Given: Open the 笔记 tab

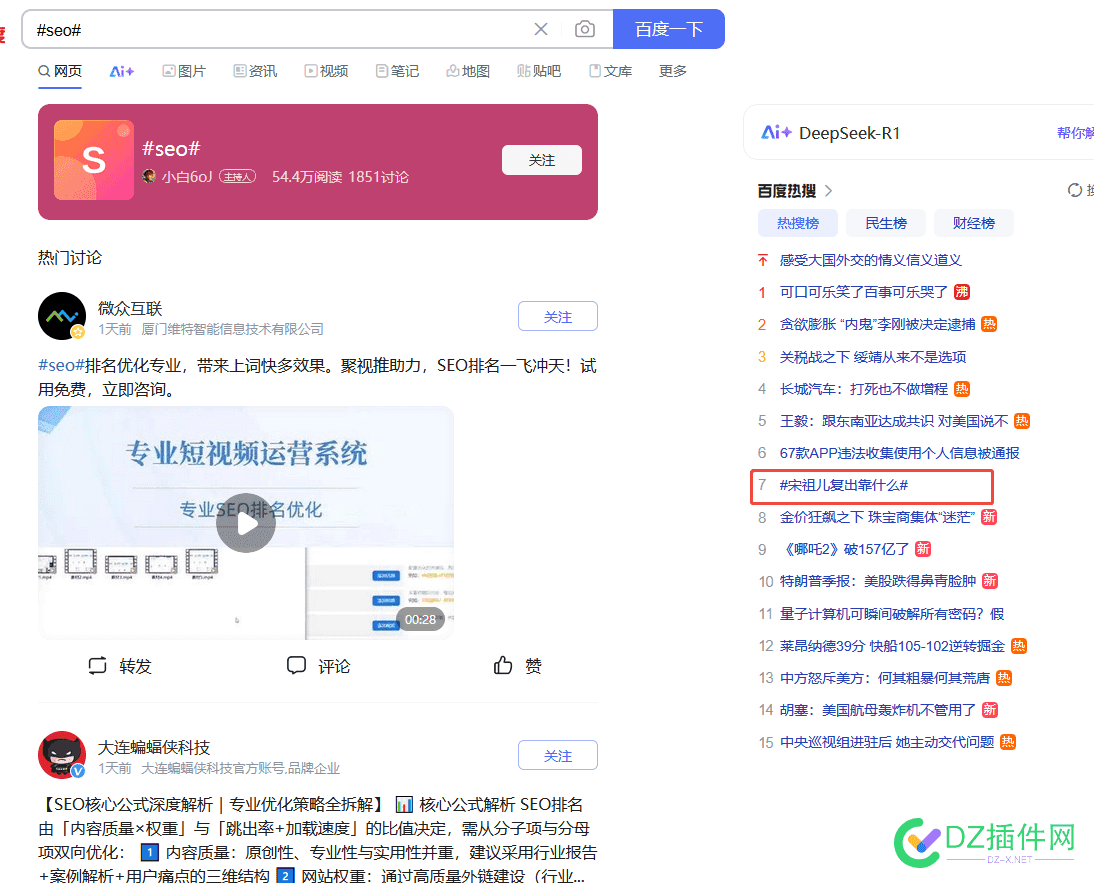Looking at the screenshot, I should pyautogui.click(x=398, y=71).
